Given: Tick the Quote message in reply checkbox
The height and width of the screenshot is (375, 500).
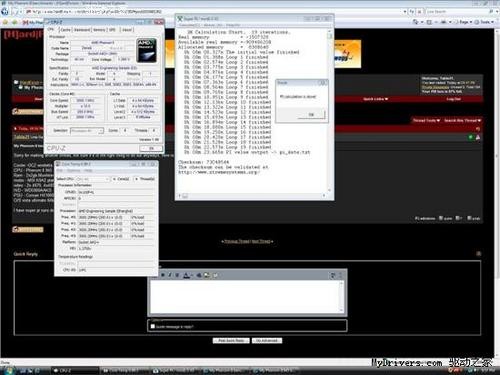Looking at the screenshot, I should (153, 326).
